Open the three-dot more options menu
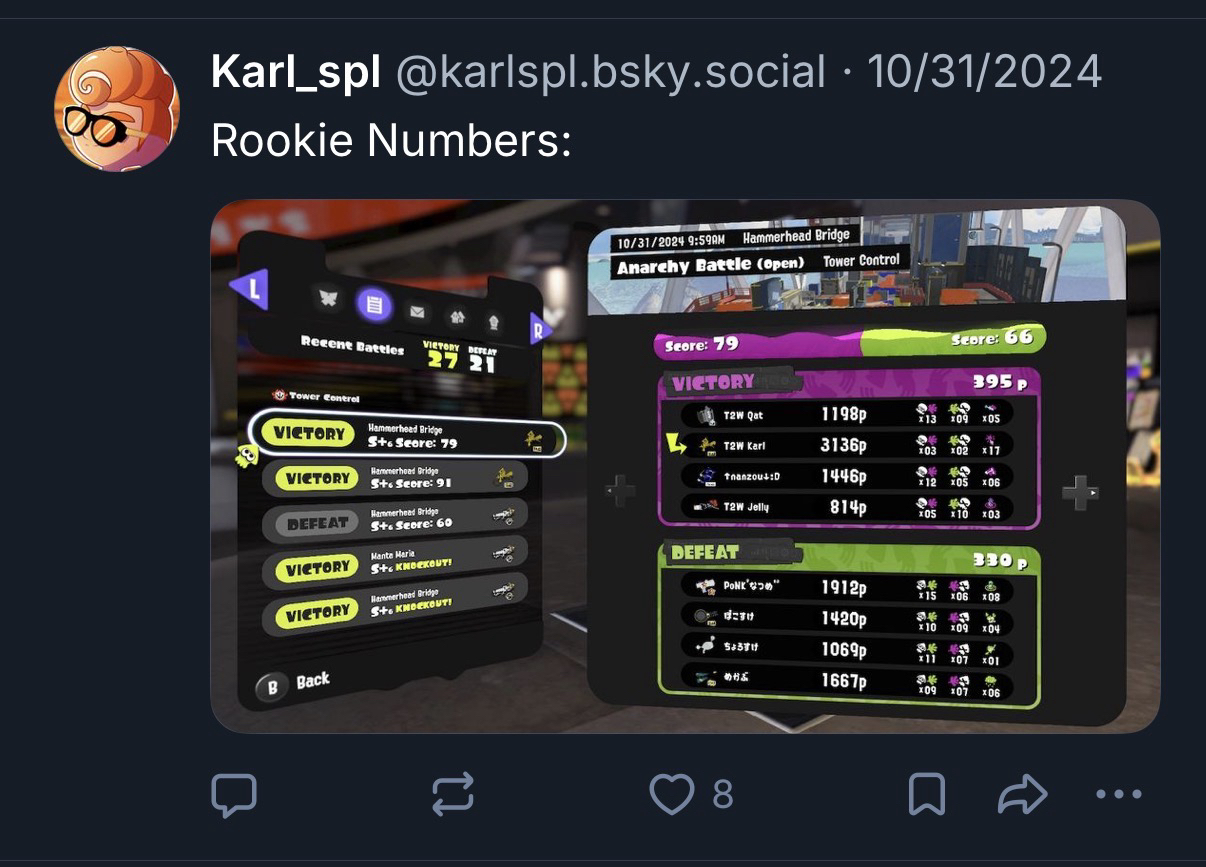Screen dimensions: 1206x867 point(1118,795)
